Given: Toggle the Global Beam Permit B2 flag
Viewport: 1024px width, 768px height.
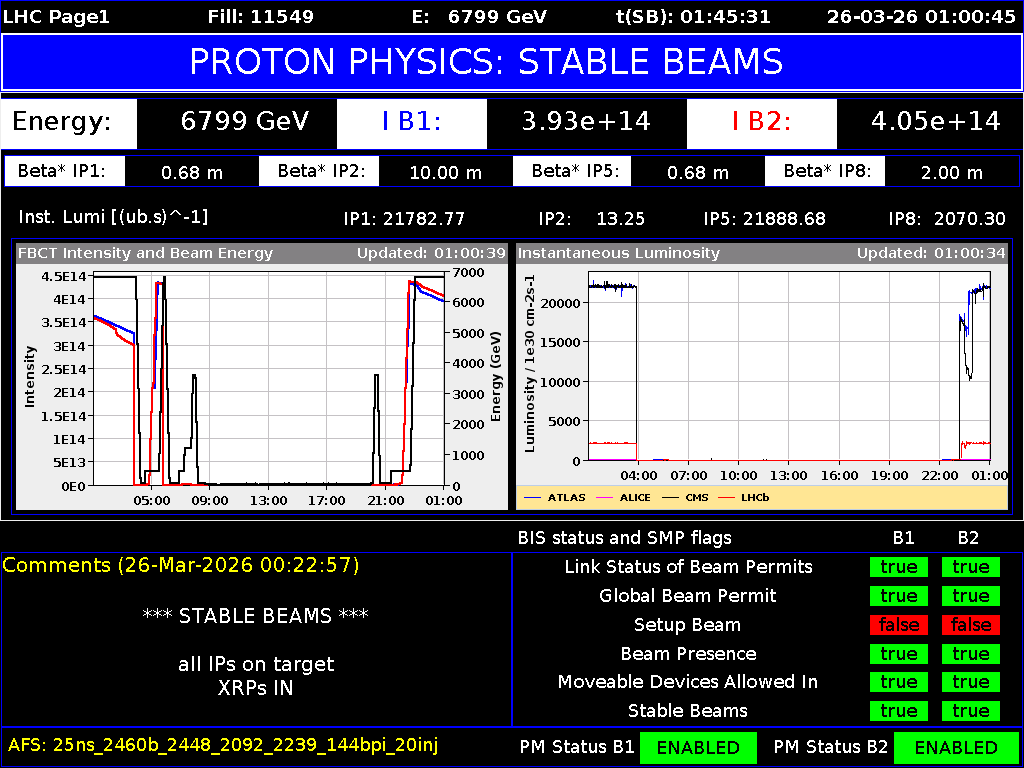Looking at the screenshot, I should click(968, 595).
